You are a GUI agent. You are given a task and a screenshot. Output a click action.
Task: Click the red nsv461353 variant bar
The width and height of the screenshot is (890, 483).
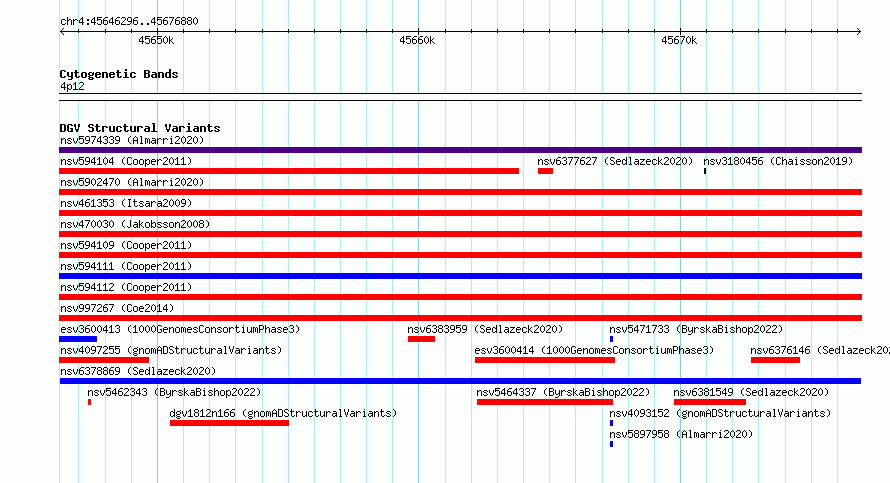[460, 213]
